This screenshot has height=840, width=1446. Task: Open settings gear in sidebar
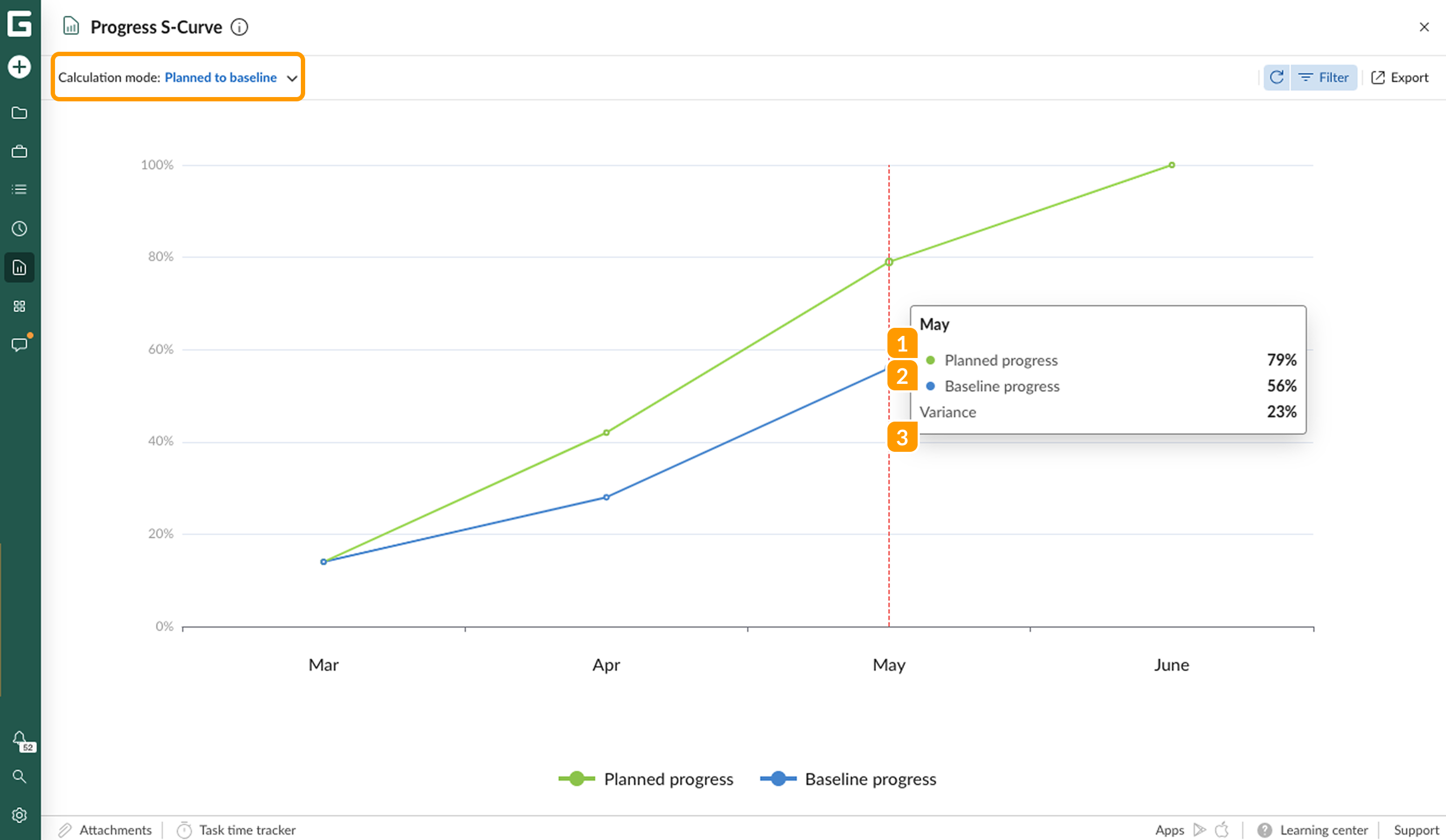point(19,815)
